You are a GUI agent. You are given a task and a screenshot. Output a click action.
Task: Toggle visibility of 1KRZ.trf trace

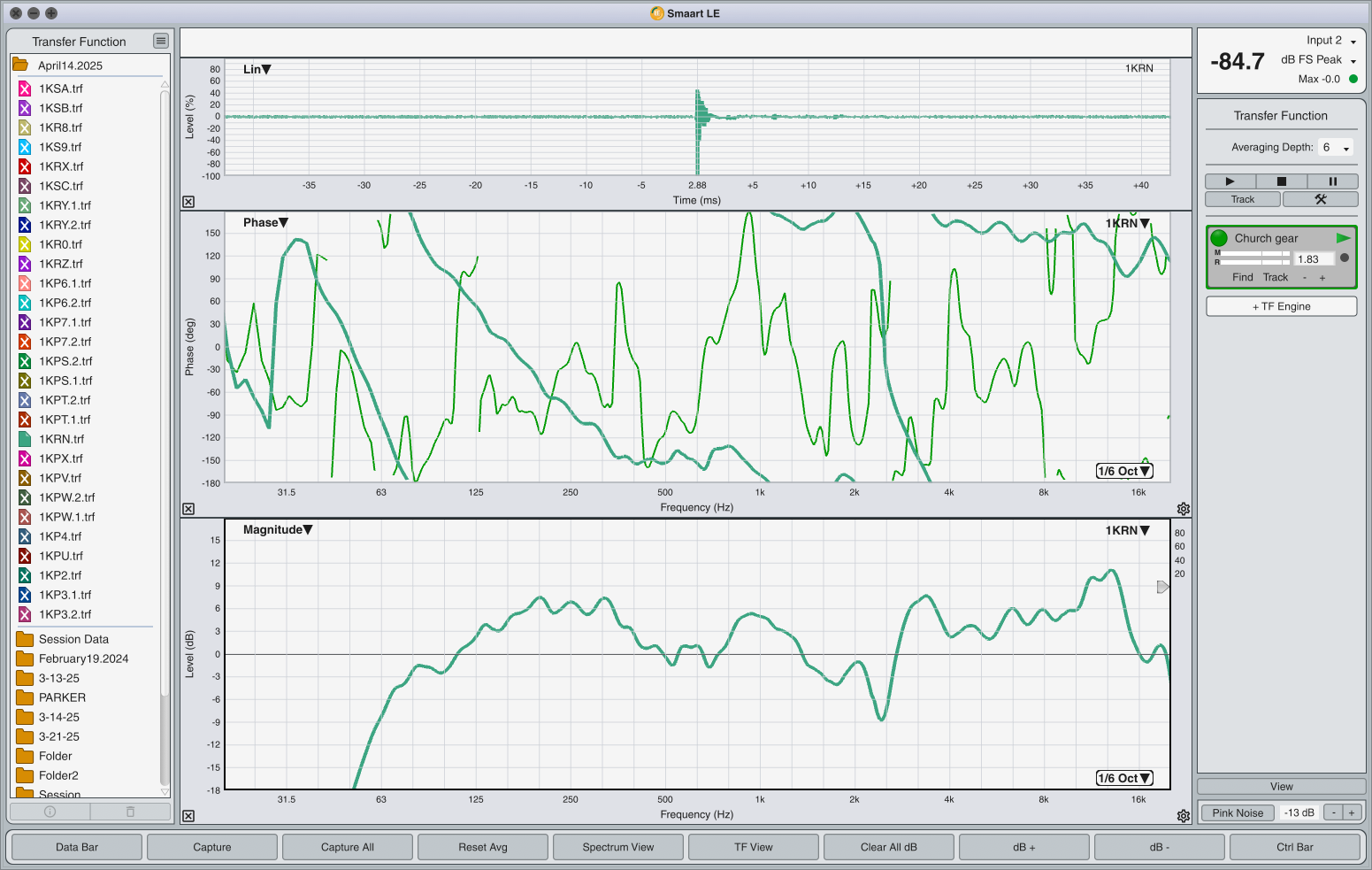(25, 264)
